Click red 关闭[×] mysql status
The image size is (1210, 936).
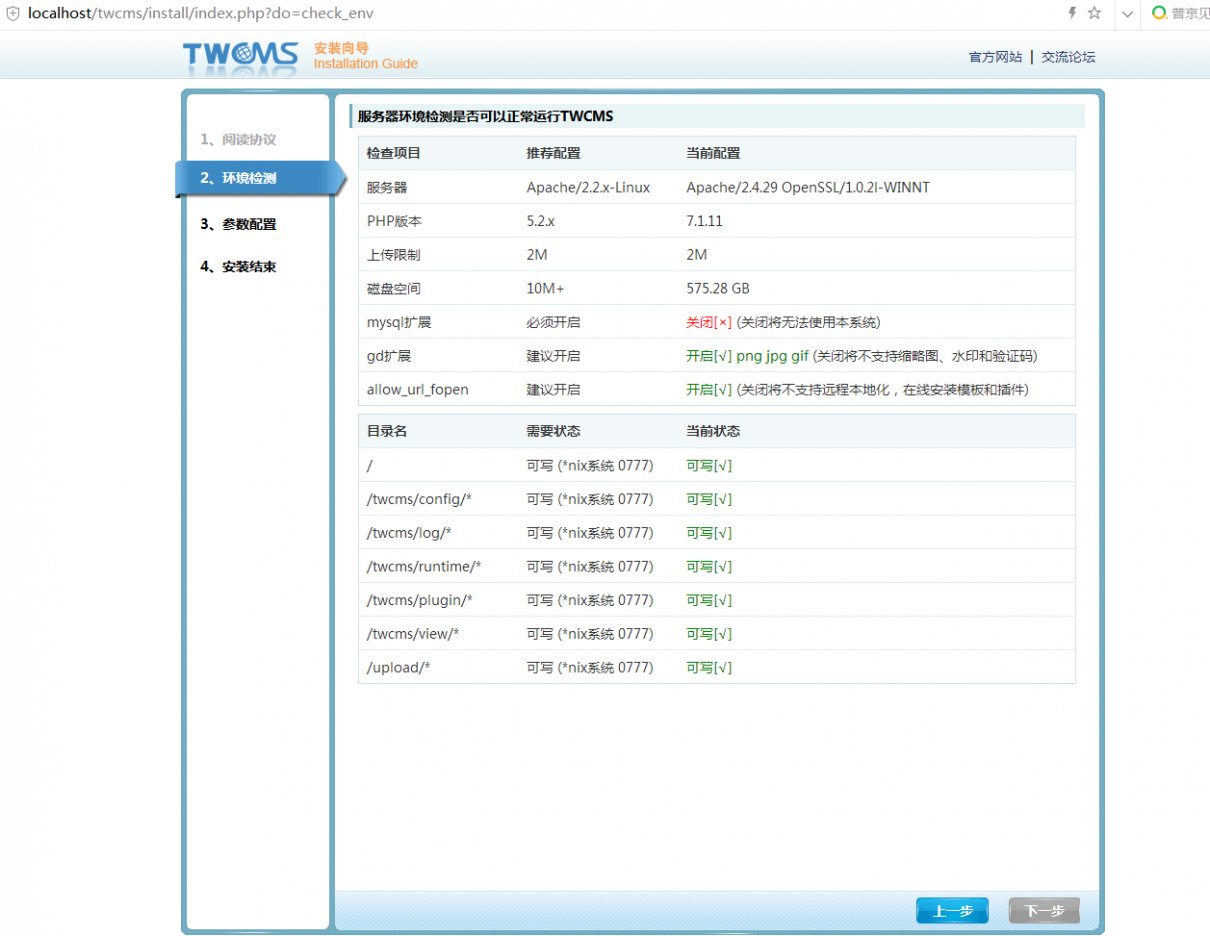(709, 322)
